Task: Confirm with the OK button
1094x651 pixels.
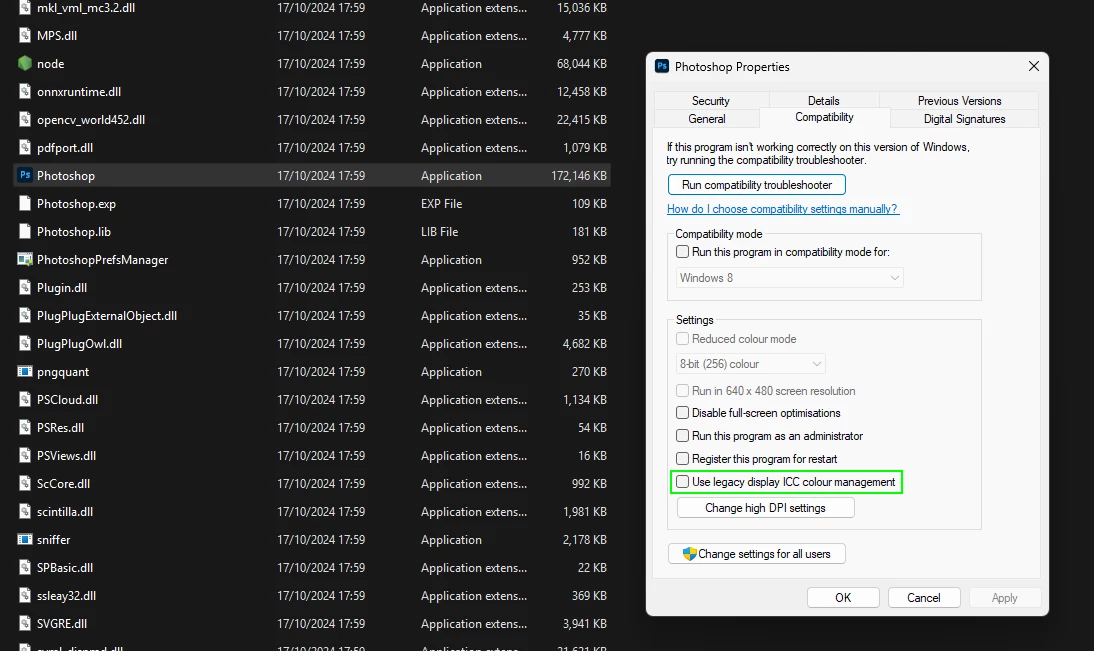Action: (843, 597)
